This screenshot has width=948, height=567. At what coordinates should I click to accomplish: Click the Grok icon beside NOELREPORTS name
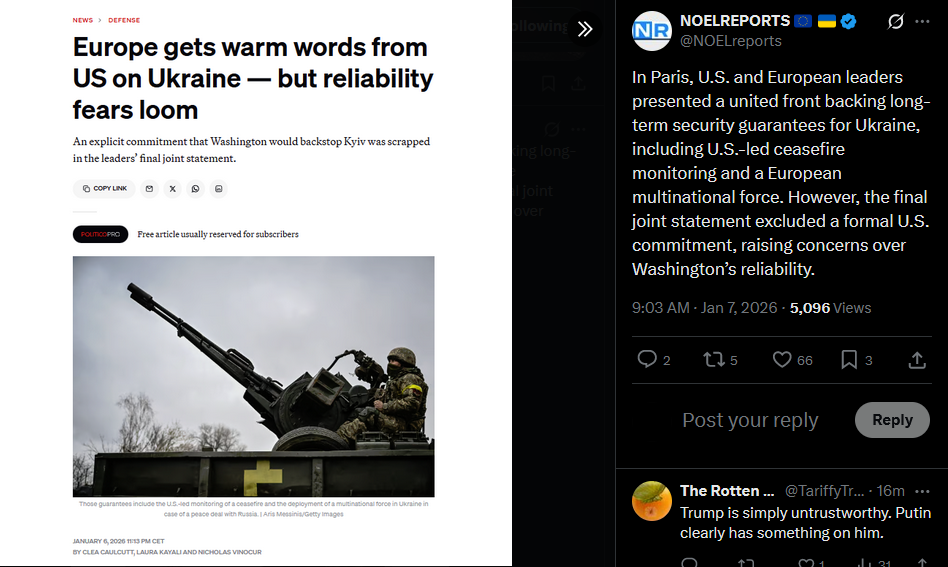pyautogui.click(x=895, y=22)
